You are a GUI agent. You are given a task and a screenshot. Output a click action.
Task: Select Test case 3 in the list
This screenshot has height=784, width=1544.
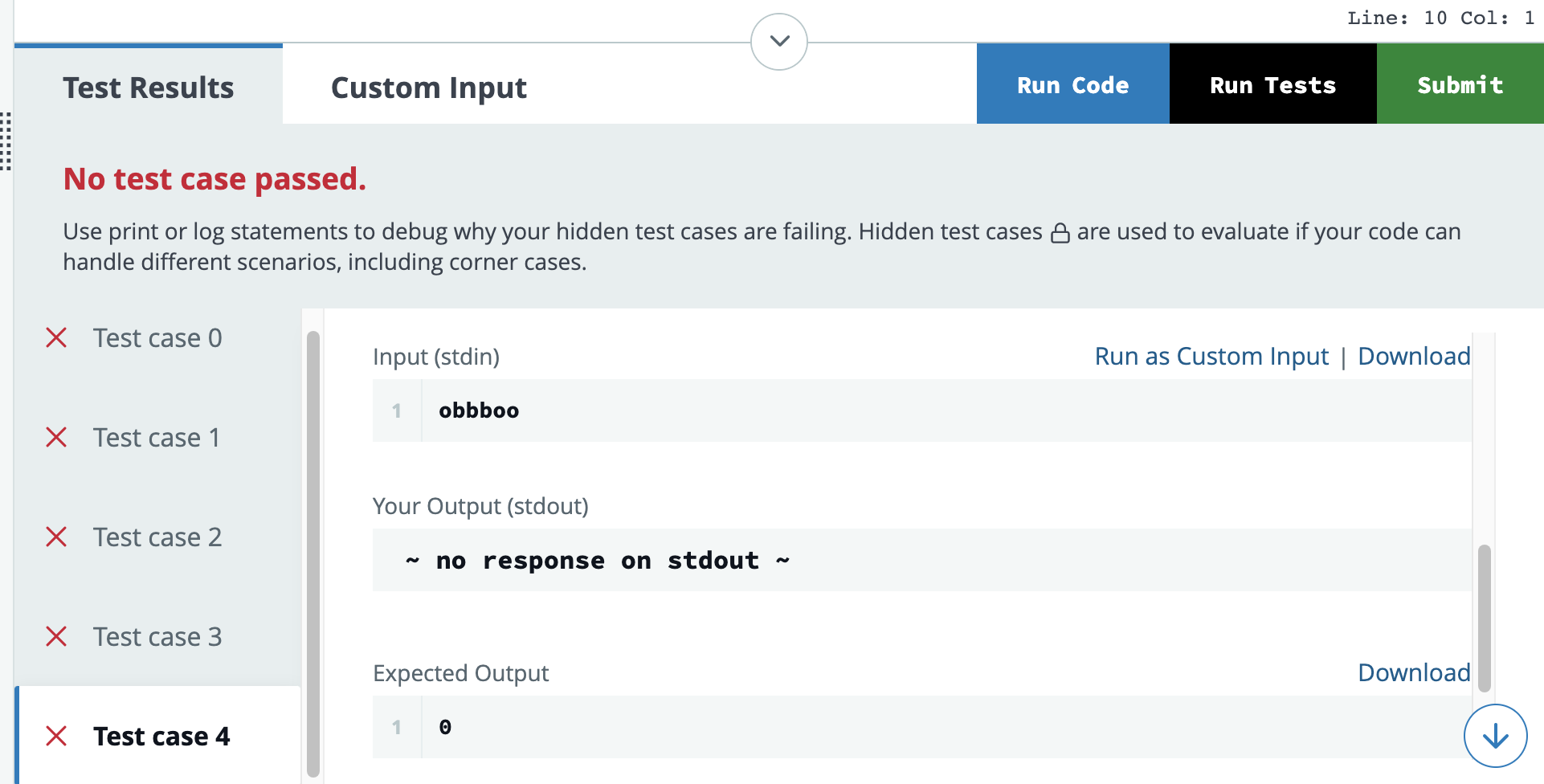pyautogui.click(x=157, y=637)
